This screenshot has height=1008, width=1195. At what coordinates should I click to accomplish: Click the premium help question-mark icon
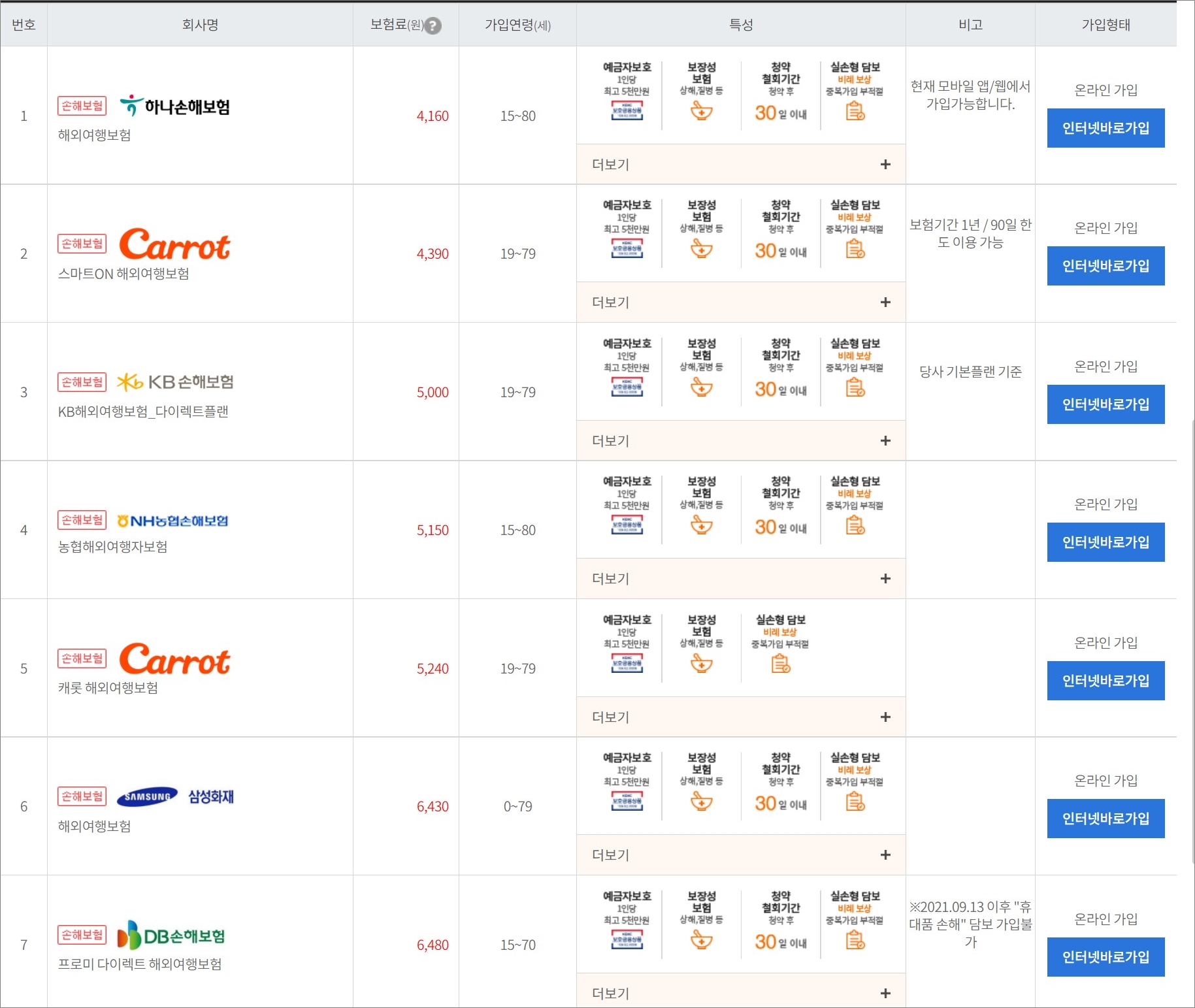[x=433, y=25]
